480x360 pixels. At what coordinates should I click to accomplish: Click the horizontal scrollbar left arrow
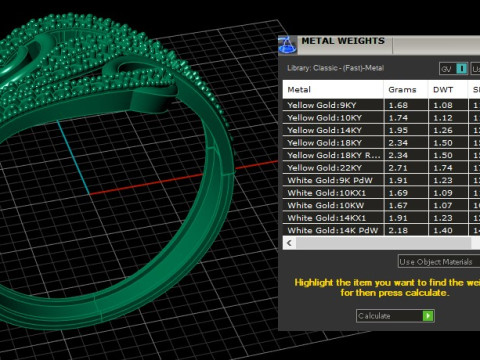point(289,243)
